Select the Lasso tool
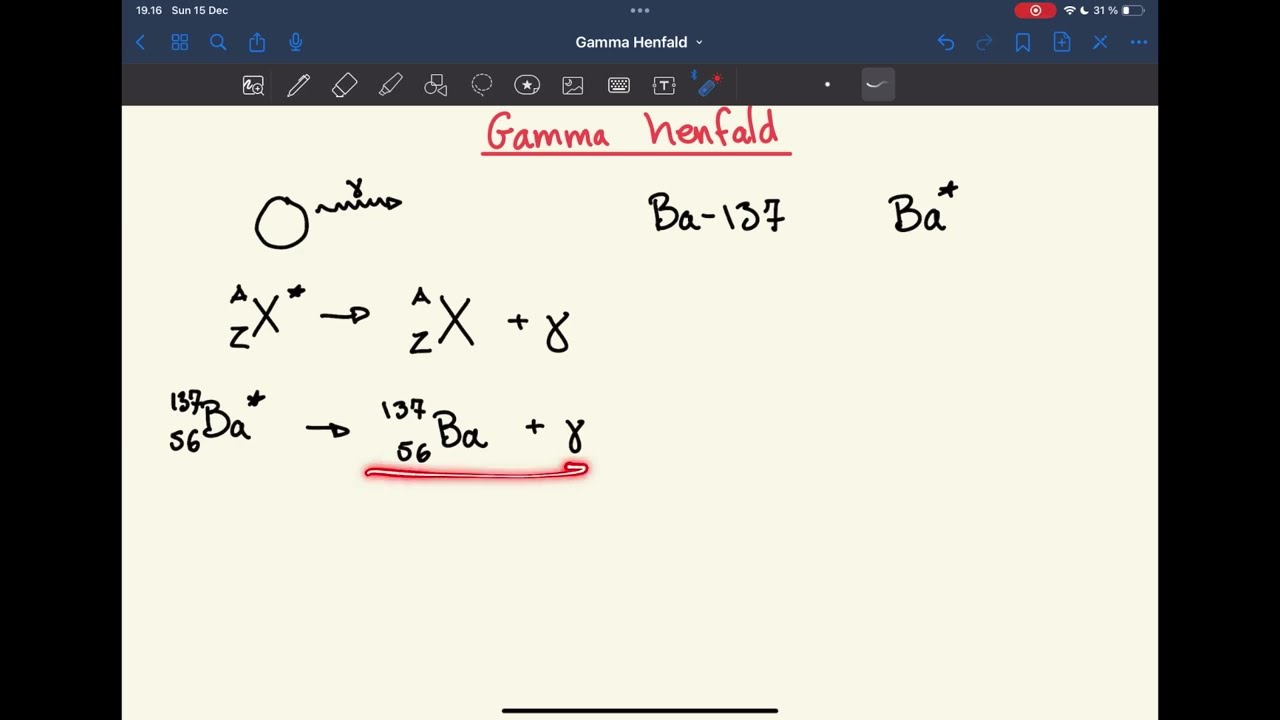The height and width of the screenshot is (720, 1280). pos(482,86)
